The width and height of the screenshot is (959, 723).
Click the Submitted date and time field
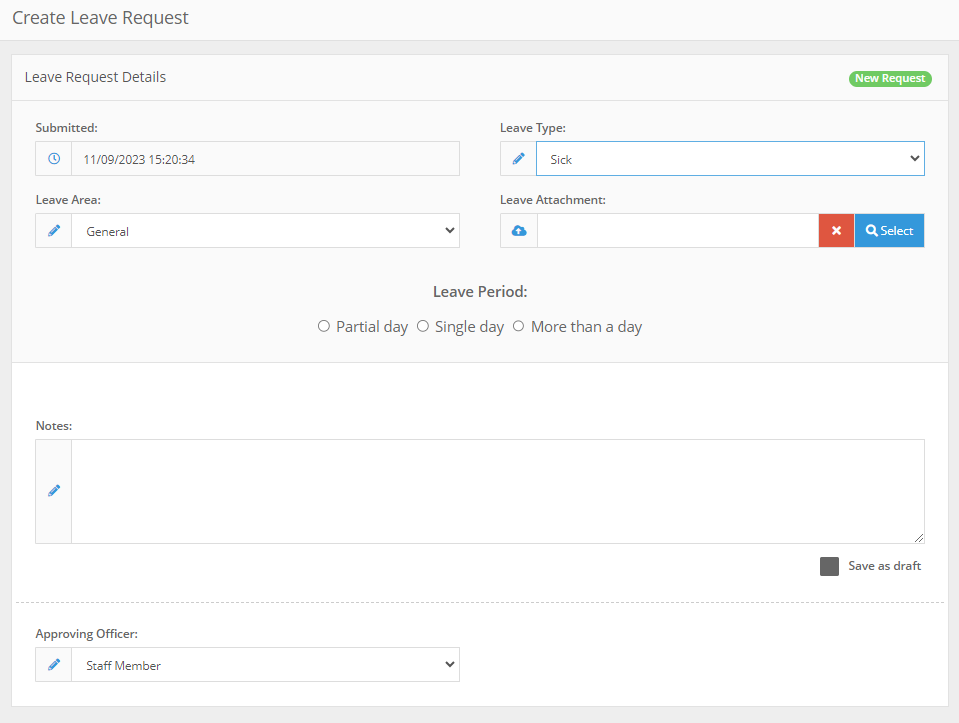[x=265, y=159]
